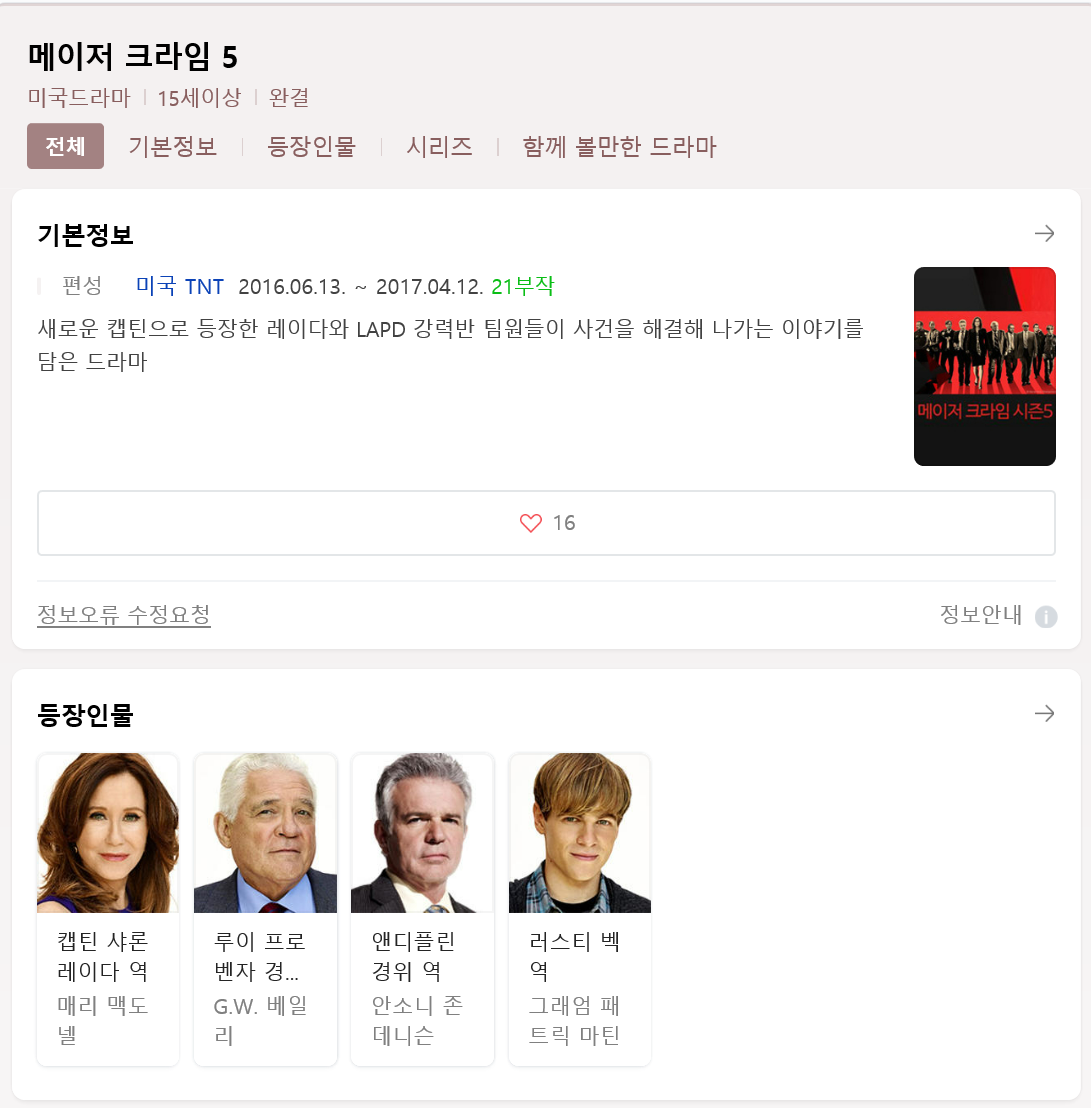Viewport: 1091px width, 1108px height.
Task: Switch to the 등장인물 tab
Action: [x=311, y=146]
